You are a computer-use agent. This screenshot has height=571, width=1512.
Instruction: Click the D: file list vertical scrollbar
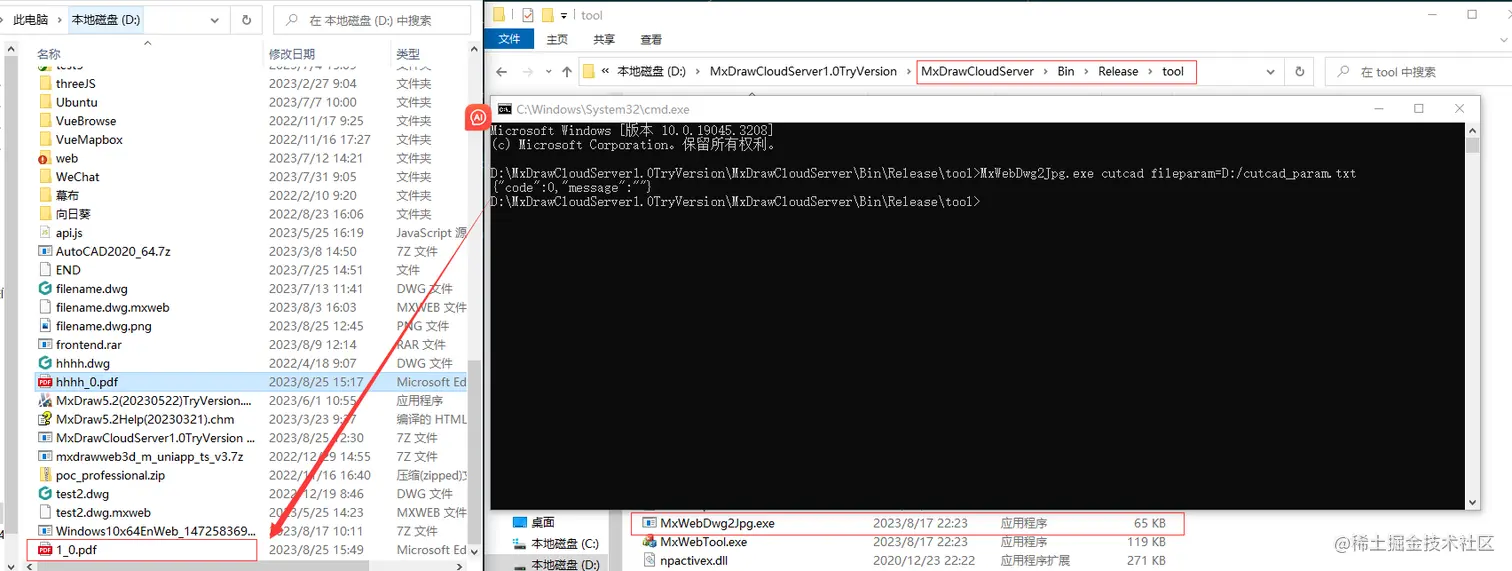[x=474, y=303]
